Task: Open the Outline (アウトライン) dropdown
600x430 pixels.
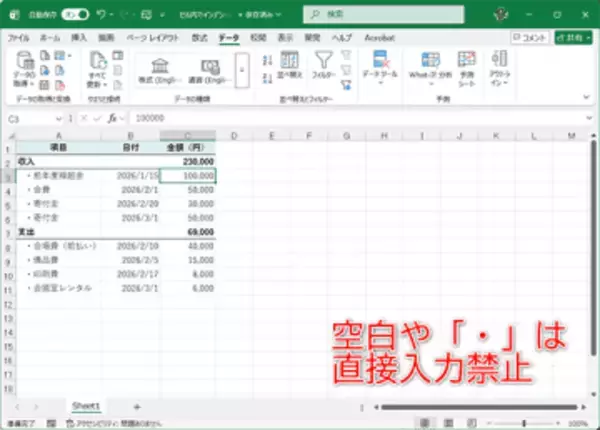Action: (499, 68)
